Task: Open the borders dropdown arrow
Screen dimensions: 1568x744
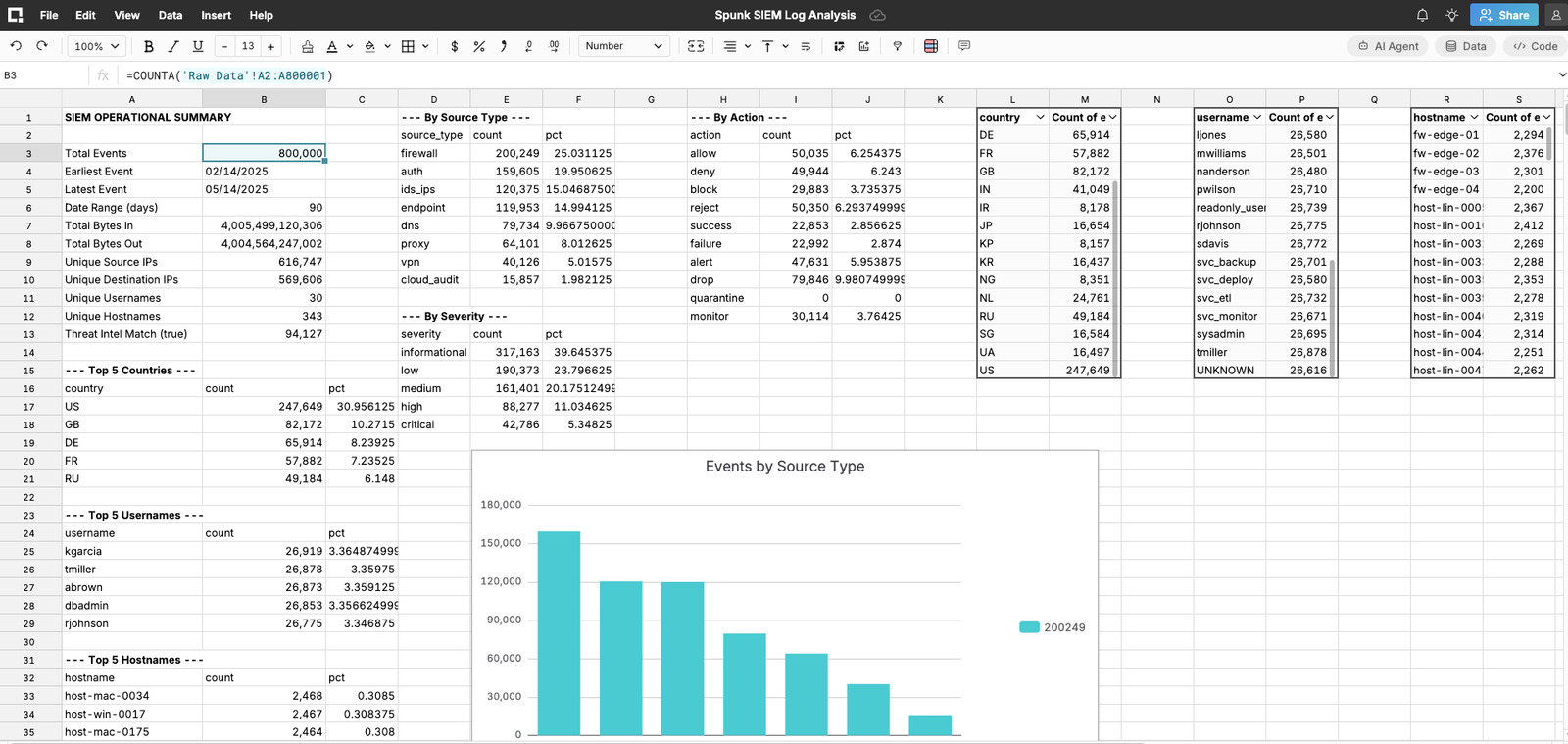Action: (x=427, y=46)
